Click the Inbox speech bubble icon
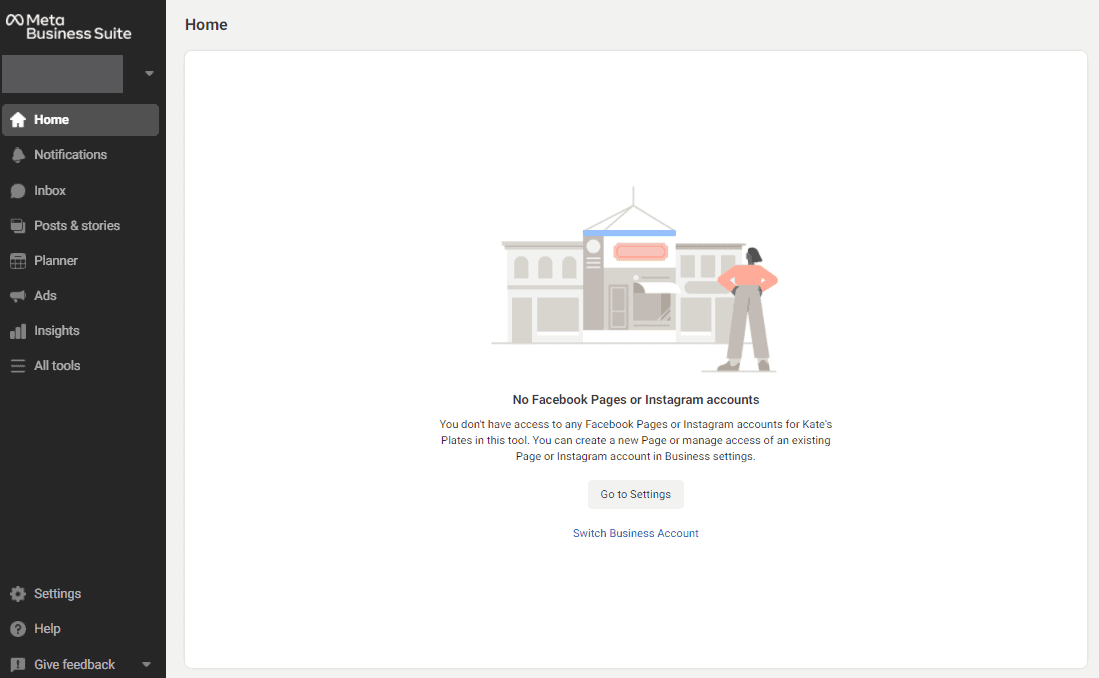The image size is (1099, 678). coord(18,191)
